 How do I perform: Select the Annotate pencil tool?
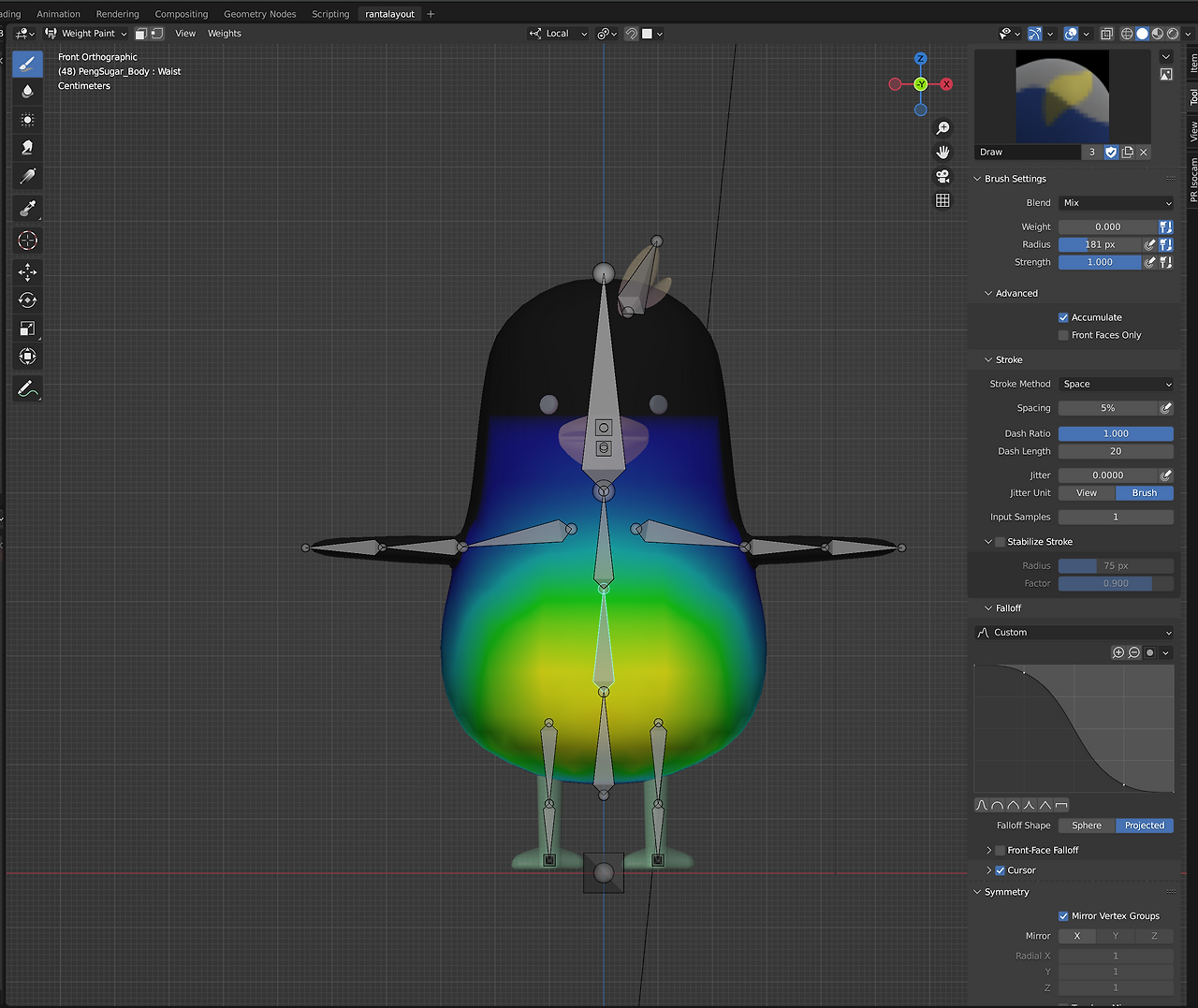pyautogui.click(x=27, y=388)
